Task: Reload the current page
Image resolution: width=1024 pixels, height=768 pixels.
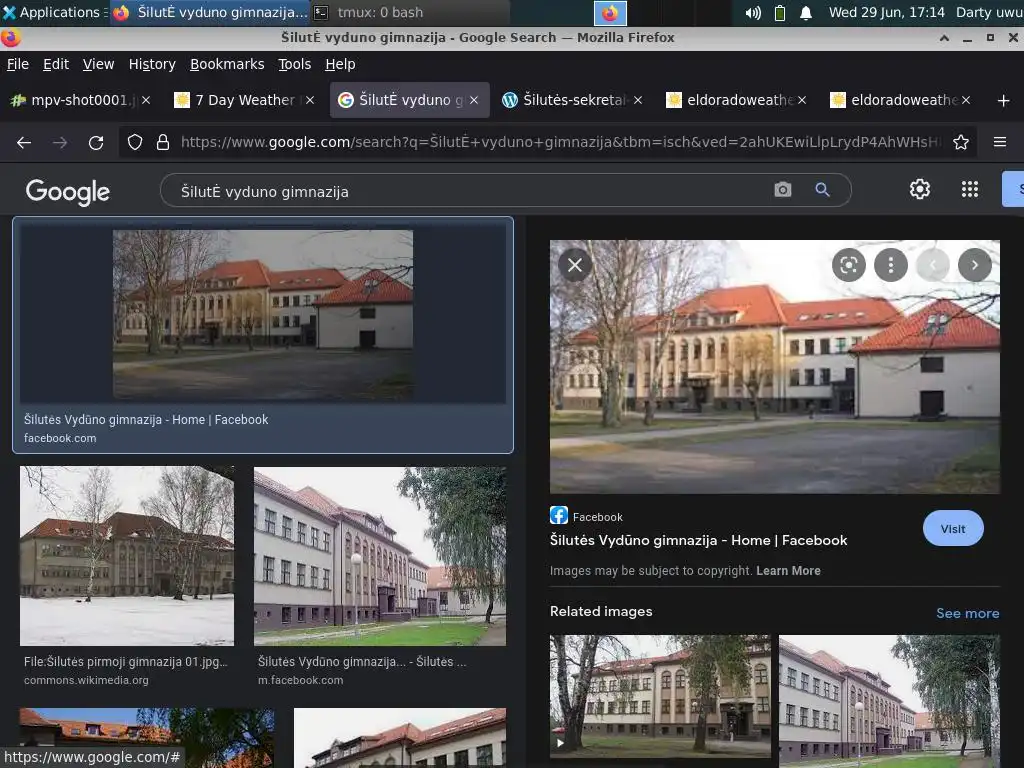Action: (x=96, y=142)
